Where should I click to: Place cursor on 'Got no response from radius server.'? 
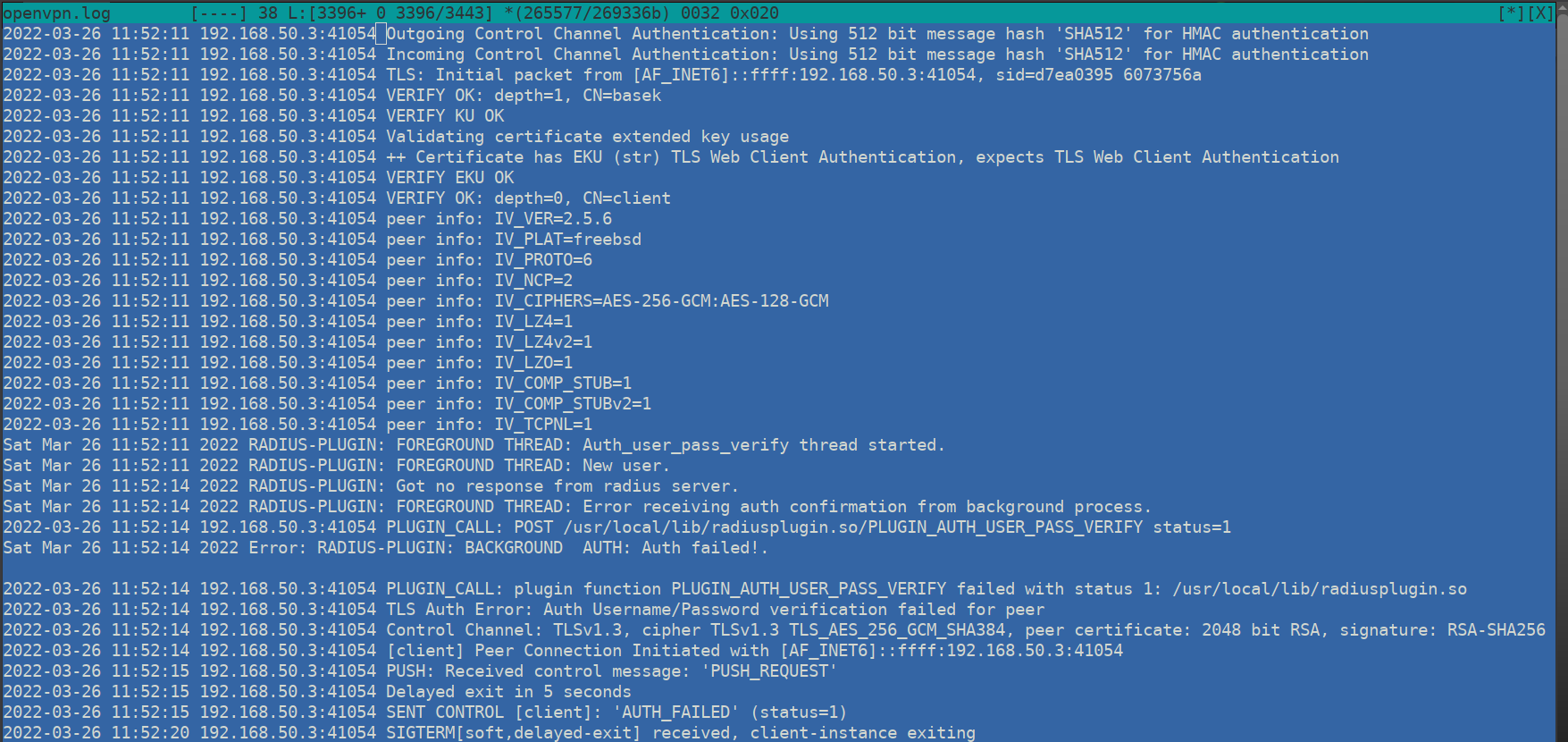click(567, 486)
